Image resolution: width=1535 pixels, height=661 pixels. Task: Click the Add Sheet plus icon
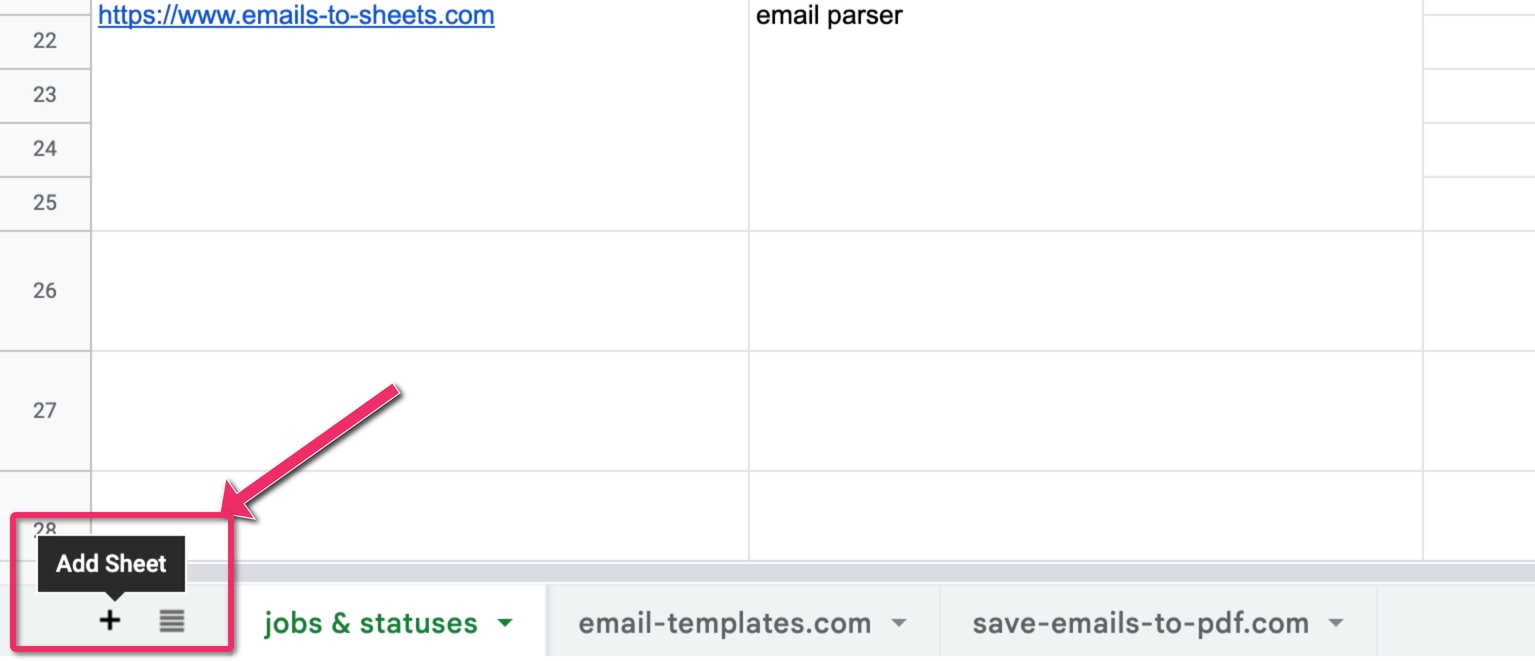(x=110, y=621)
